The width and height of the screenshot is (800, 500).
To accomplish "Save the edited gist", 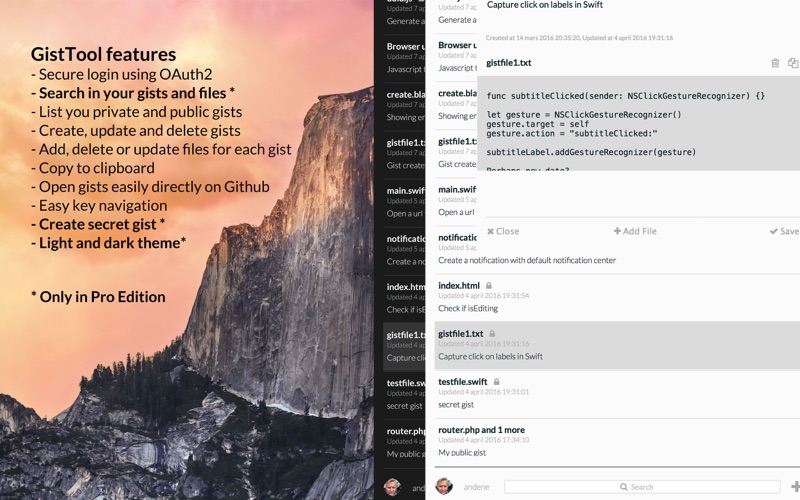I will pyautogui.click(x=785, y=231).
